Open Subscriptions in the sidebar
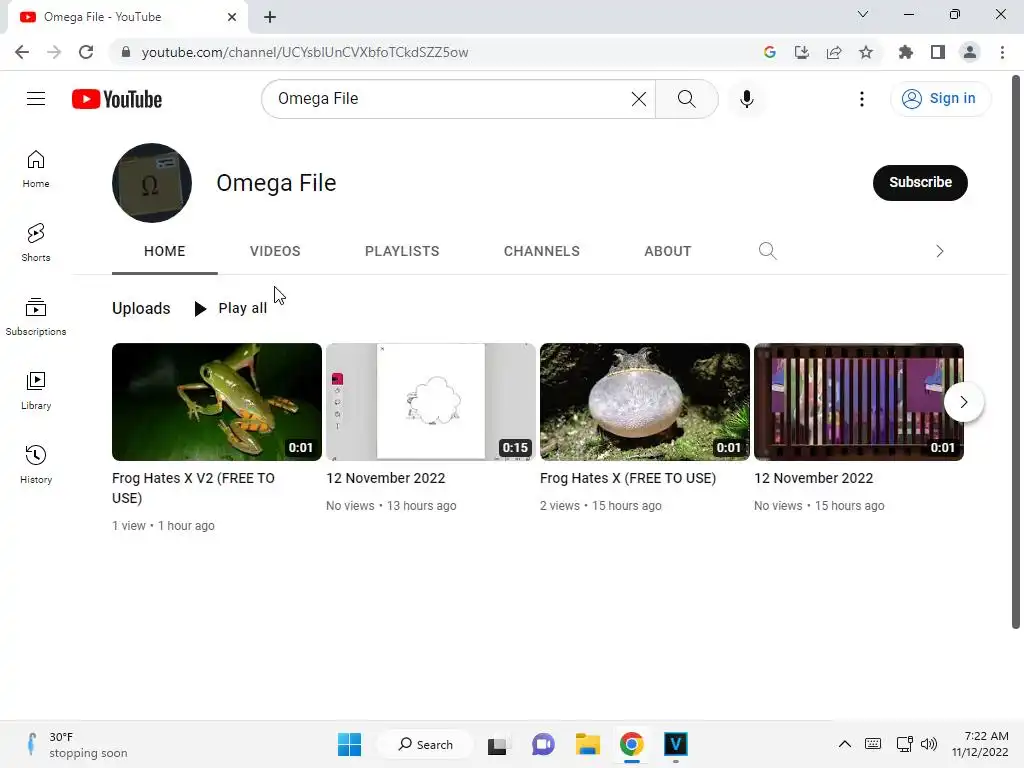The image size is (1024, 768). (36, 317)
